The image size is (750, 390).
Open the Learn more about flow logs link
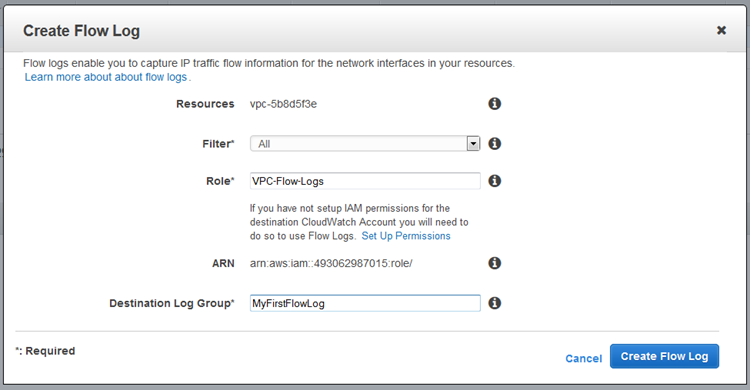(106, 77)
